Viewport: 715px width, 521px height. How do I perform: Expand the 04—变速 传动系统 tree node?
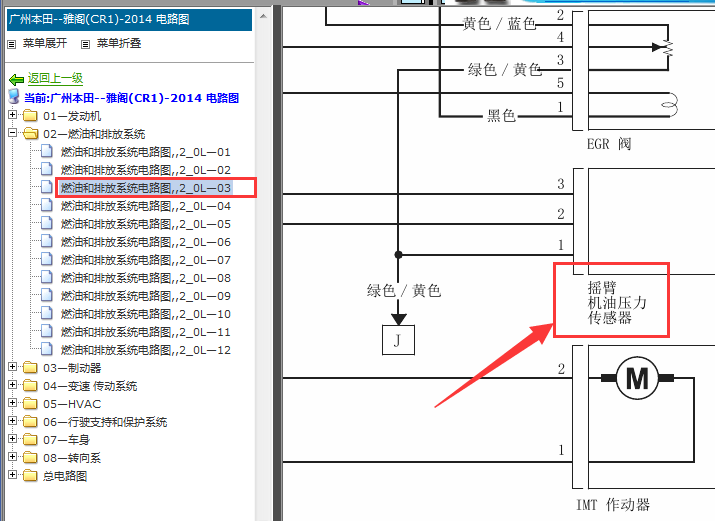tap(12, 385)
